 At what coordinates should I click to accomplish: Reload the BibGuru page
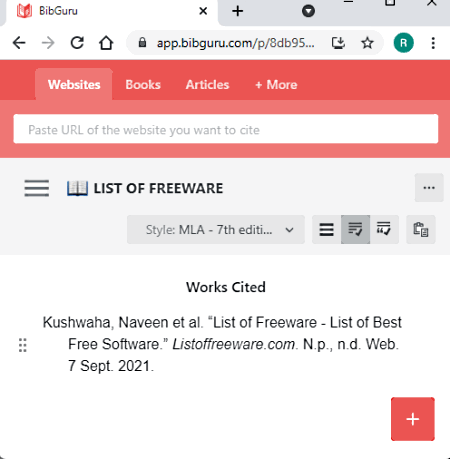click(77, 43)
